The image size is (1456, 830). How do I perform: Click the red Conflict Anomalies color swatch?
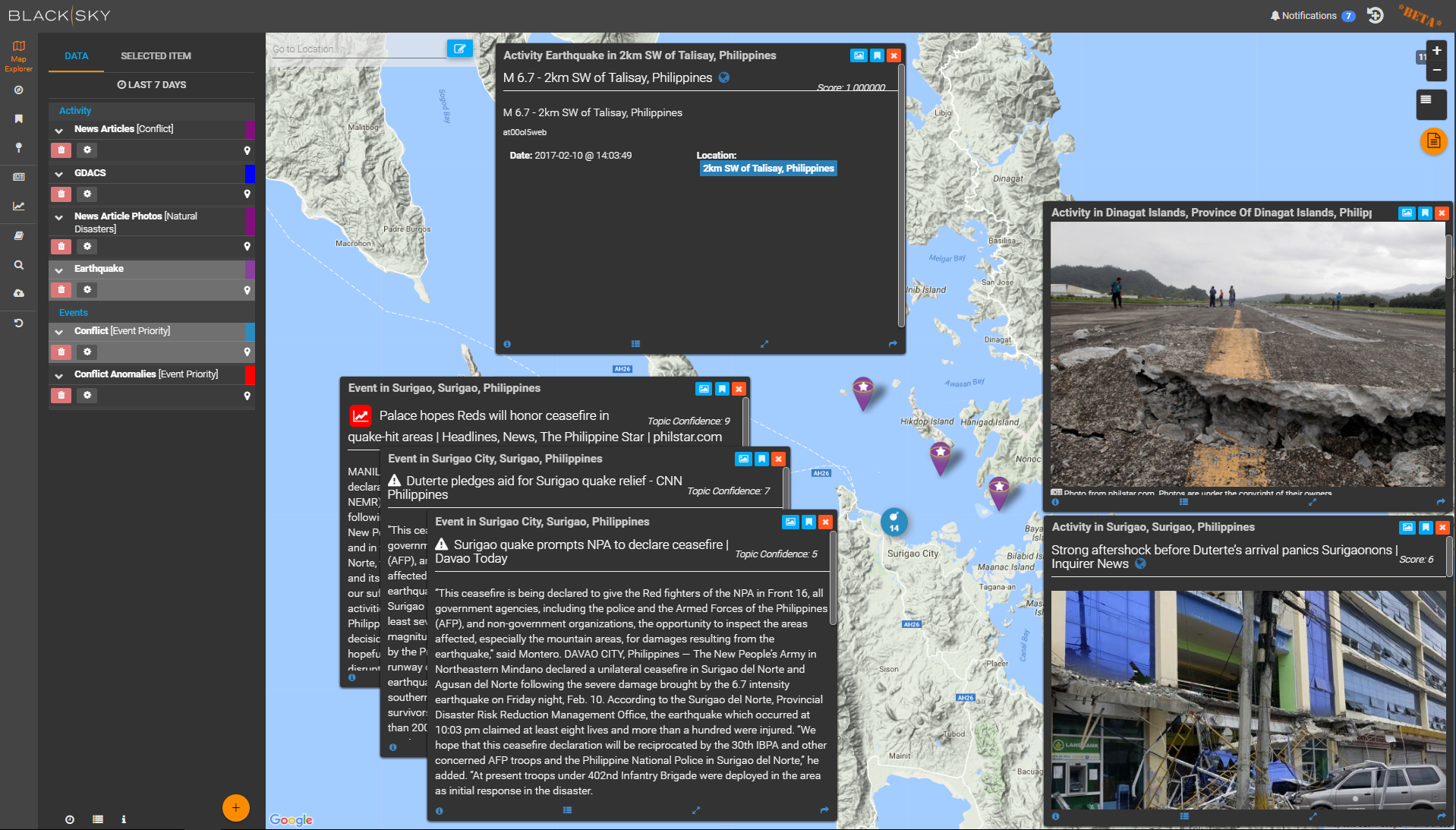point(250,374)
